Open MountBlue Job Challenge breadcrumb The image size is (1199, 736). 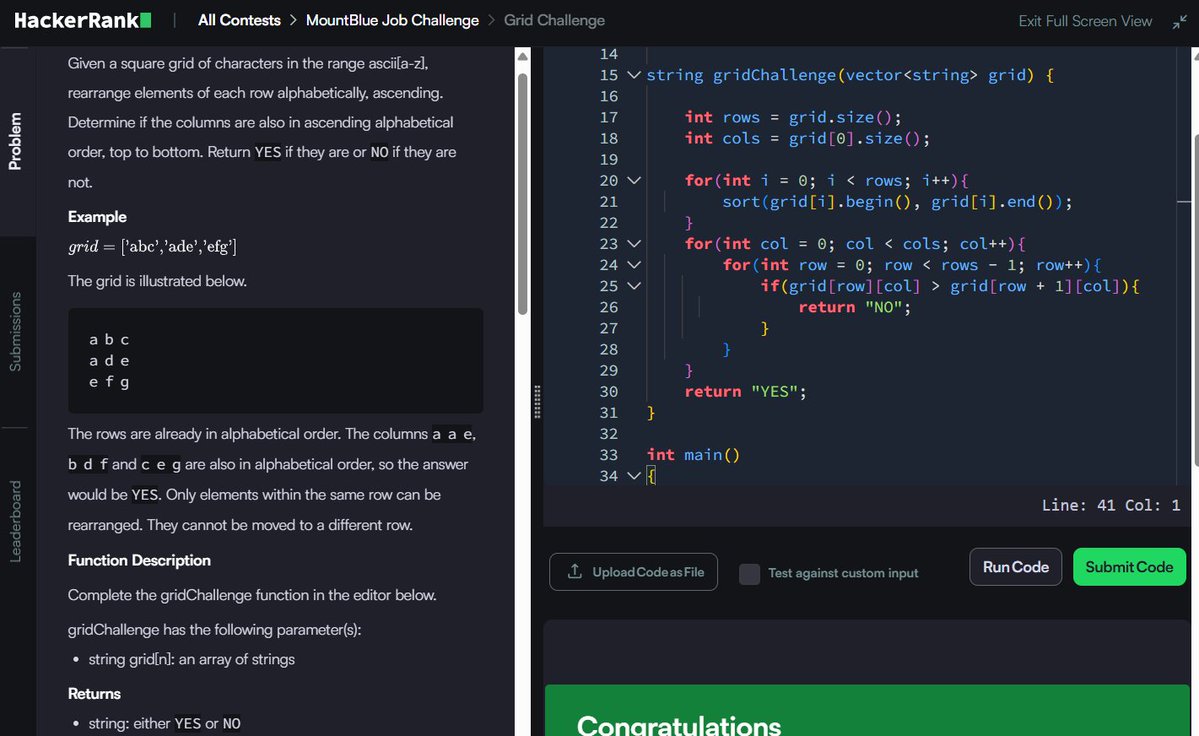coord(392,21)
